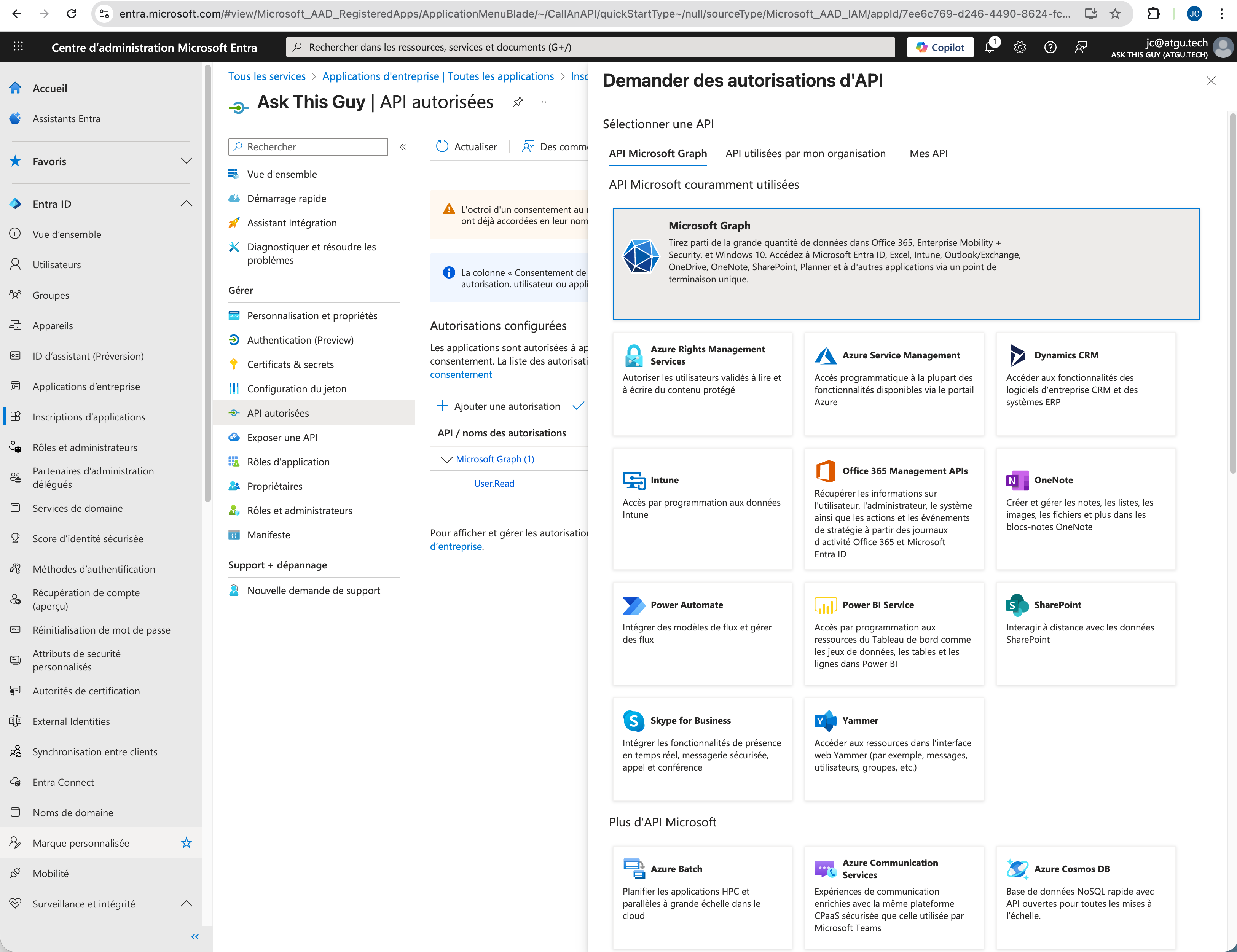Expand the Favoris section
Viewport: 1237px width, 952px height.
(187, 161)
